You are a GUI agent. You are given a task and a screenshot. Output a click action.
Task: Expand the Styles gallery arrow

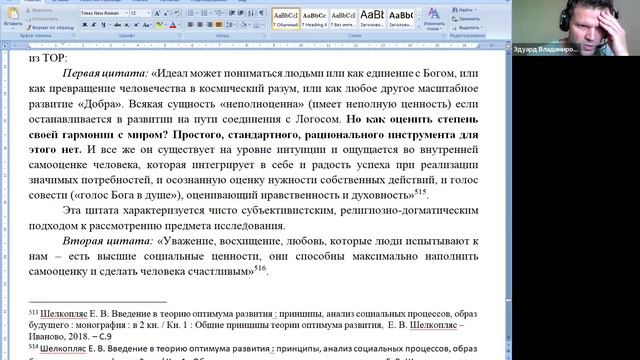[x=419, y=27]
